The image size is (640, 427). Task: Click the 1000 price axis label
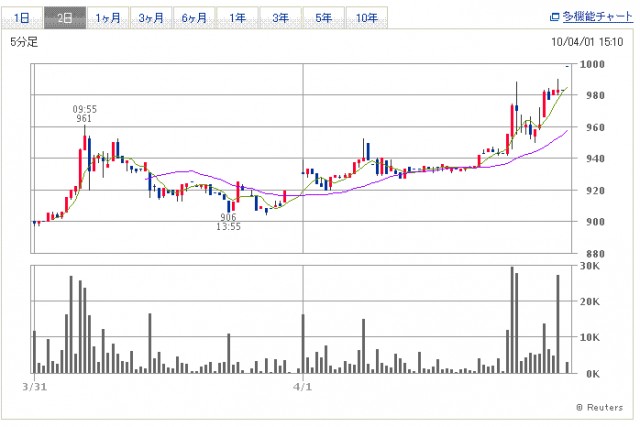pos(592,64)
